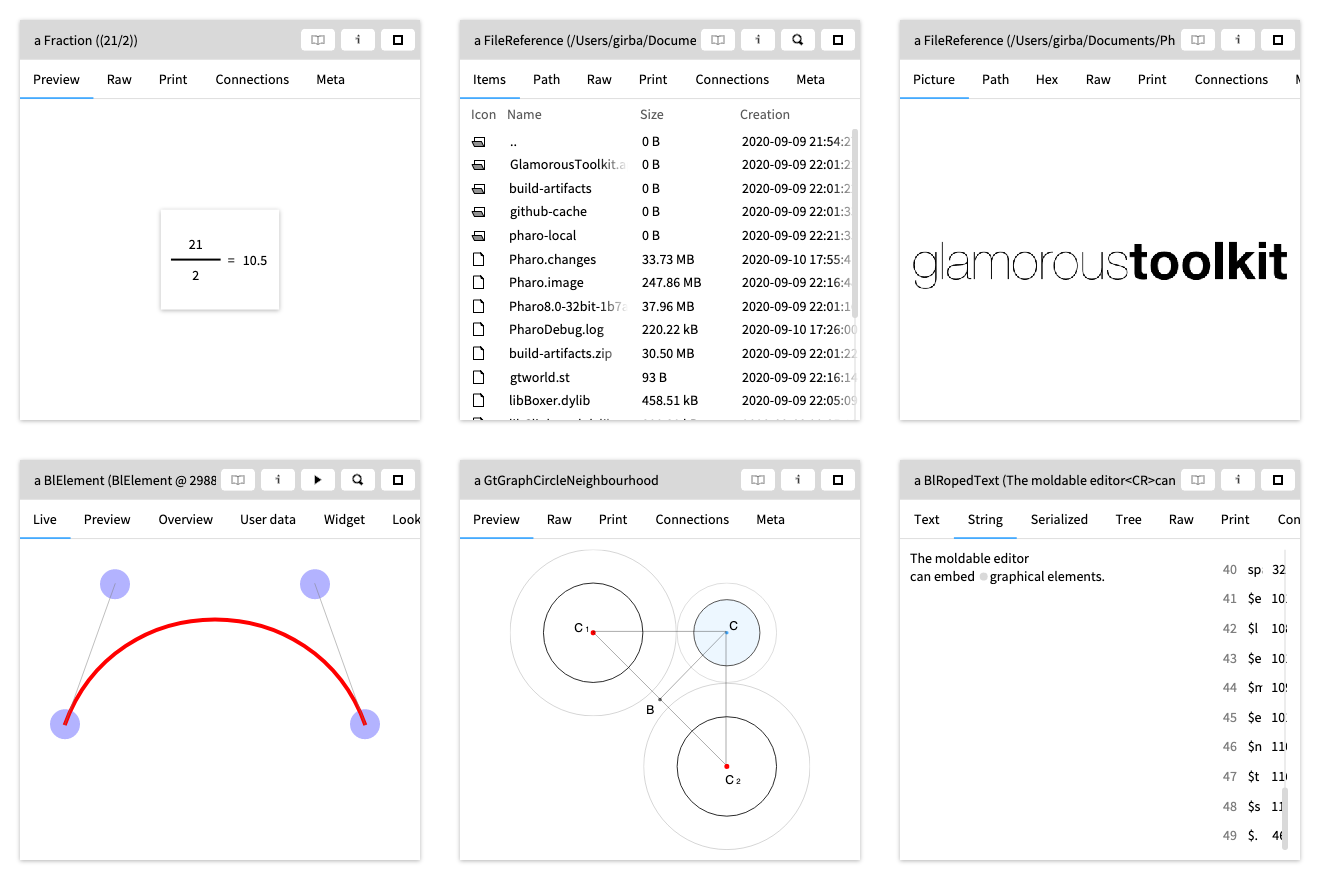
Task: Click the Size column header in the file list
Action: click(x=651, y=115)
